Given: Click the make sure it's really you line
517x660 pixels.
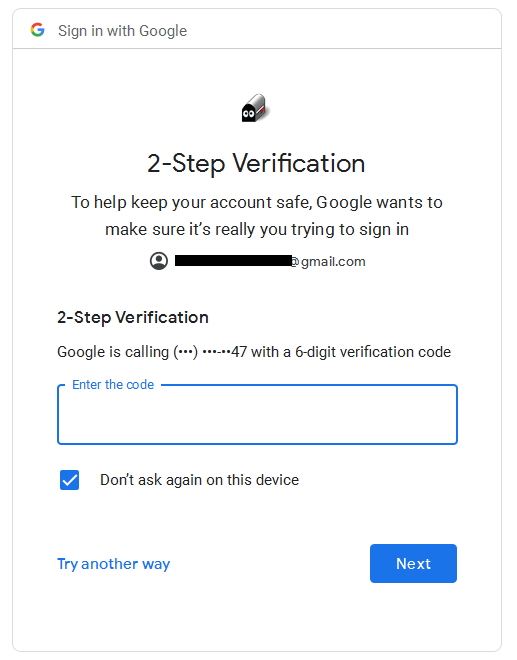Looking at the screenshot, I should point(257,229).
